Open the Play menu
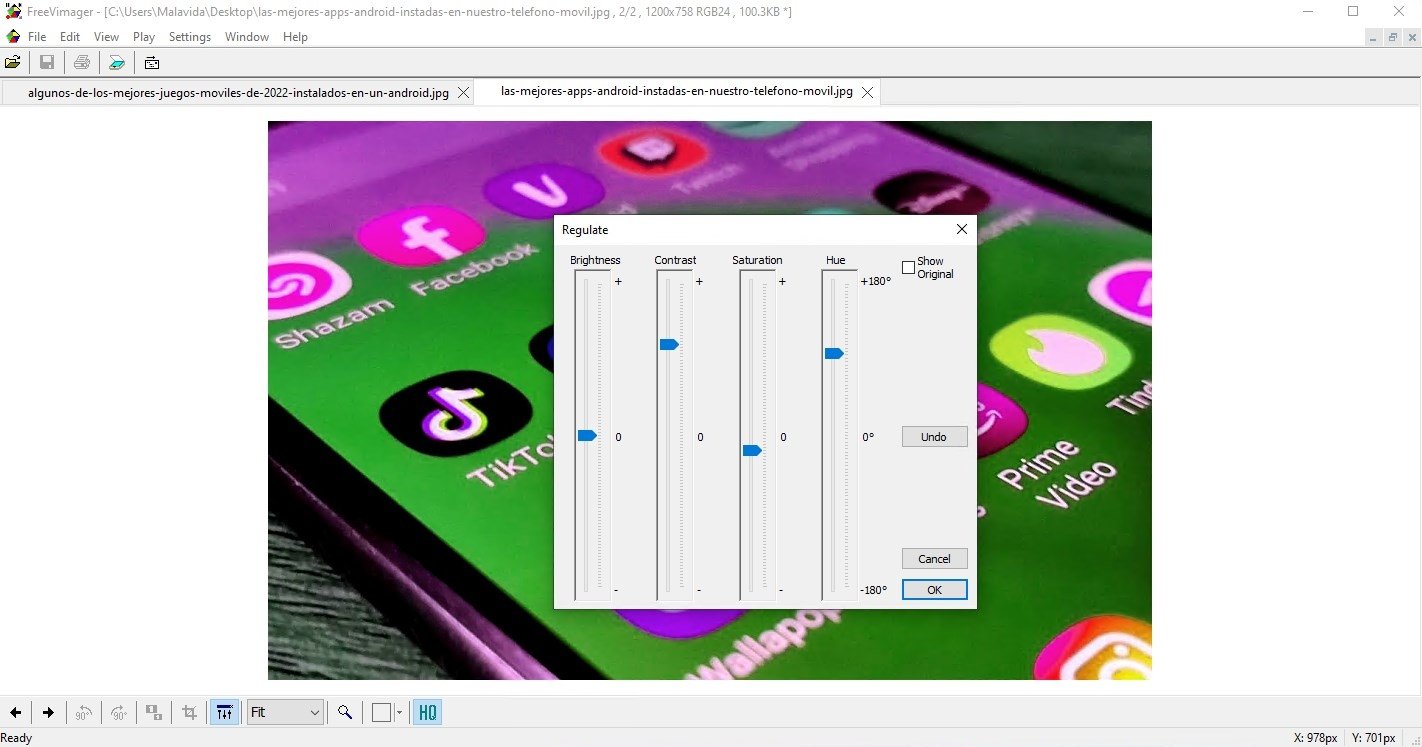This screenshot has height=747, width=1422. coord(144,37)
